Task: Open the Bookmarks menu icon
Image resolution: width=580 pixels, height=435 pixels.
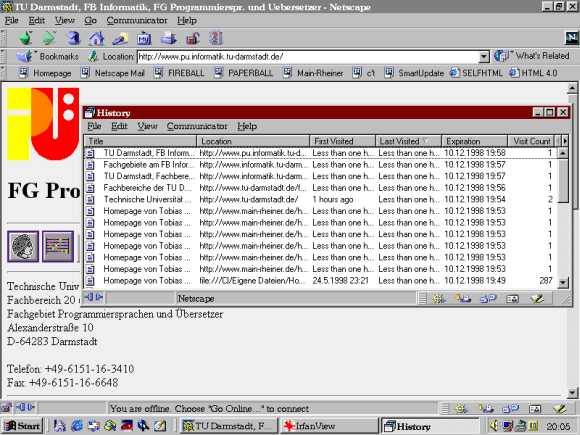Action: click(25, 56)
